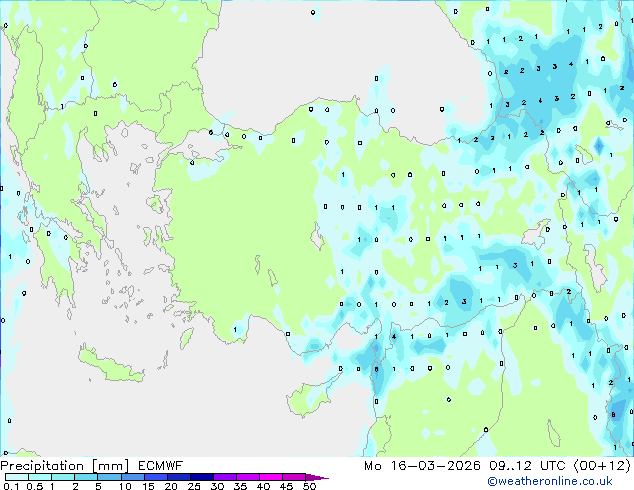Click the 'Precipitation [mm]' title text
This screenshot has height=490, width=634.
65,466
